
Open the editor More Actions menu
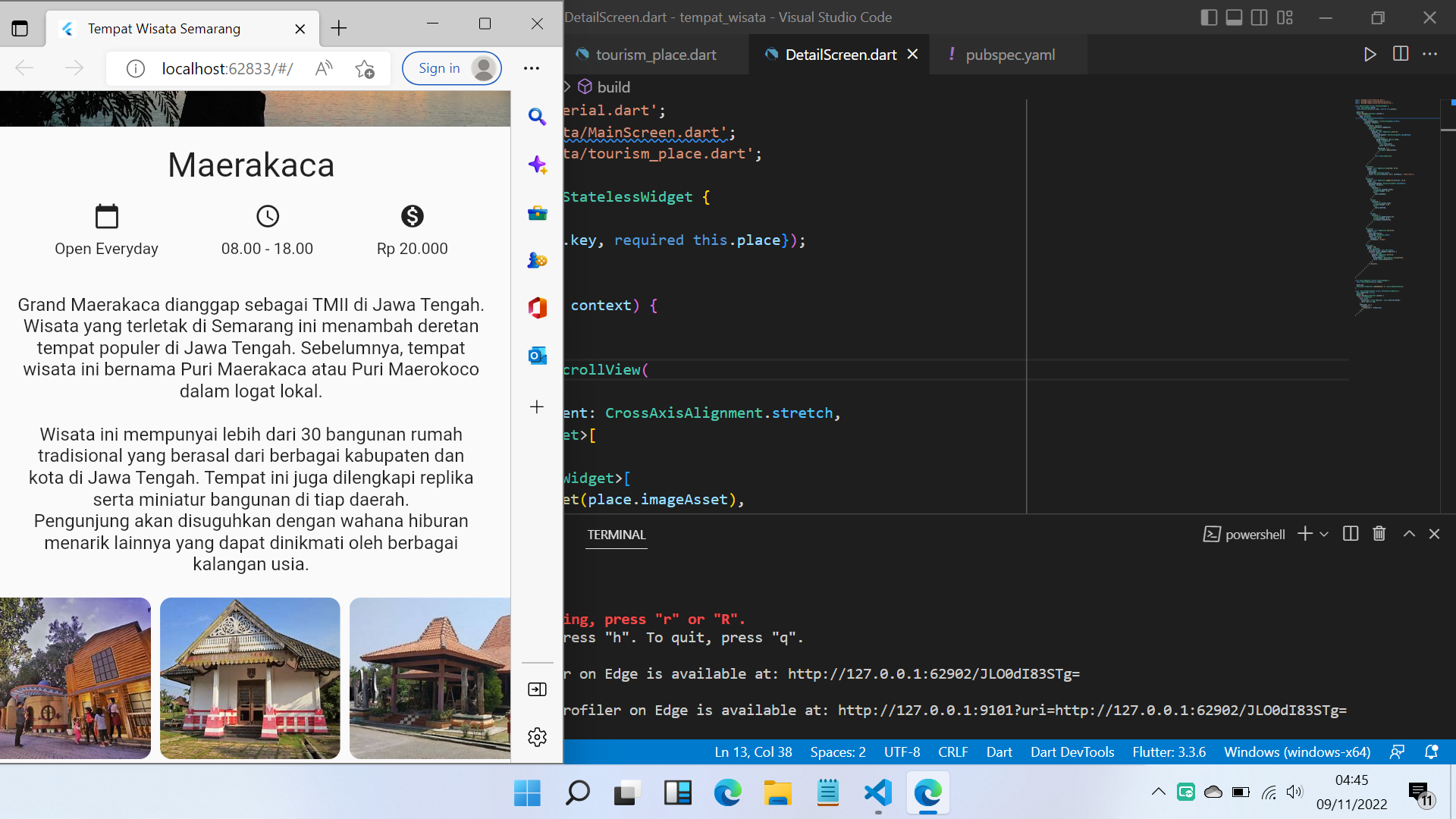pos(1432,54)
